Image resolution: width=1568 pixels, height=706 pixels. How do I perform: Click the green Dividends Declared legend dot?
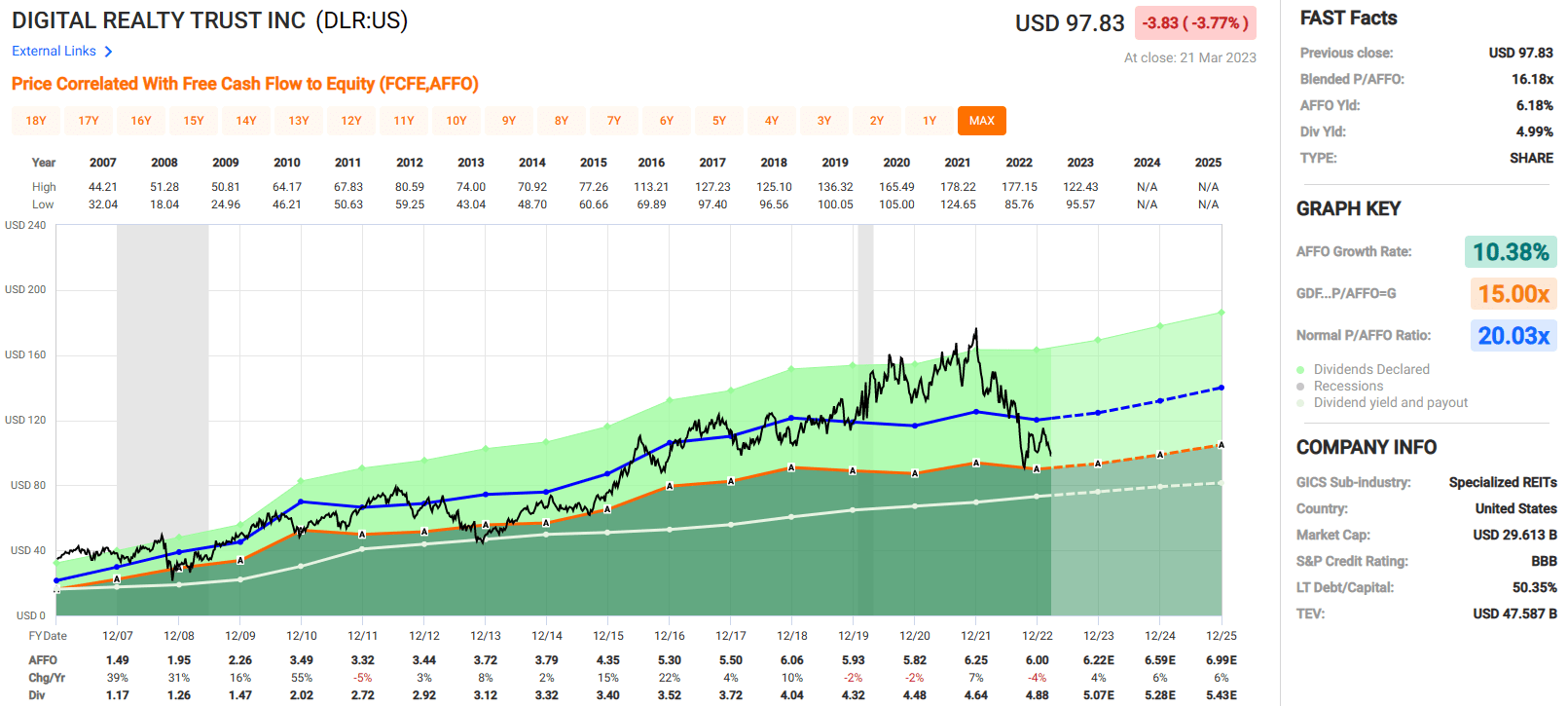pos(1300,370)
